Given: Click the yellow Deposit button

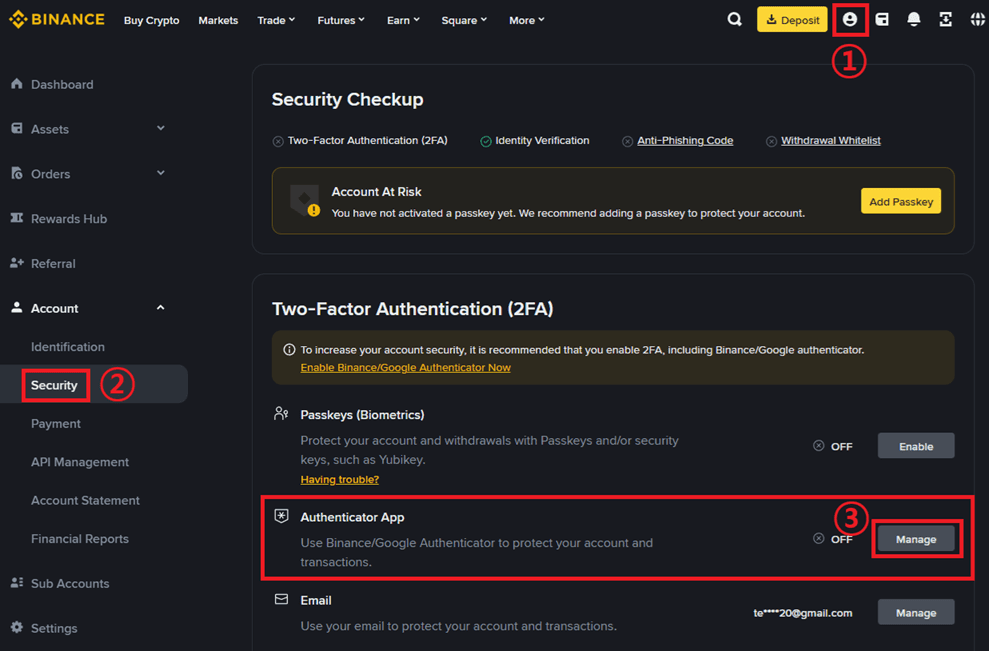Looking at the screenshot, I should coord(792,20).
